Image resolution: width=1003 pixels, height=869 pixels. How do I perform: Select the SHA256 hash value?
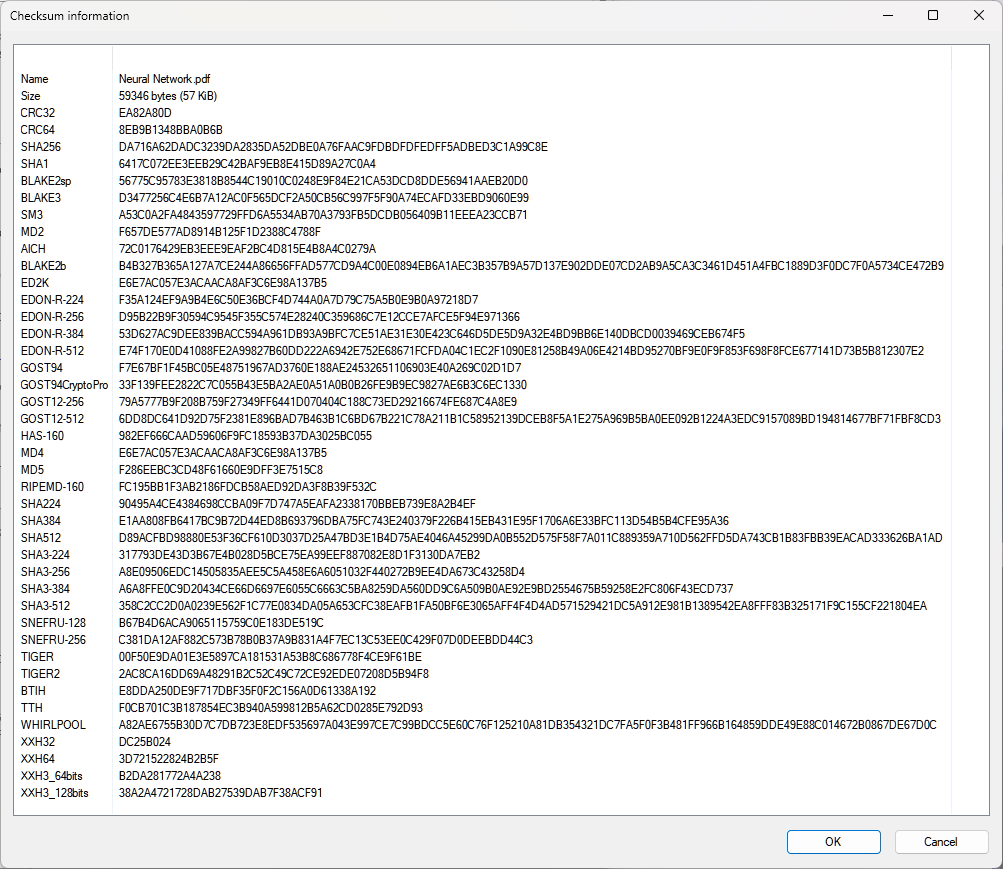[333, 147]
